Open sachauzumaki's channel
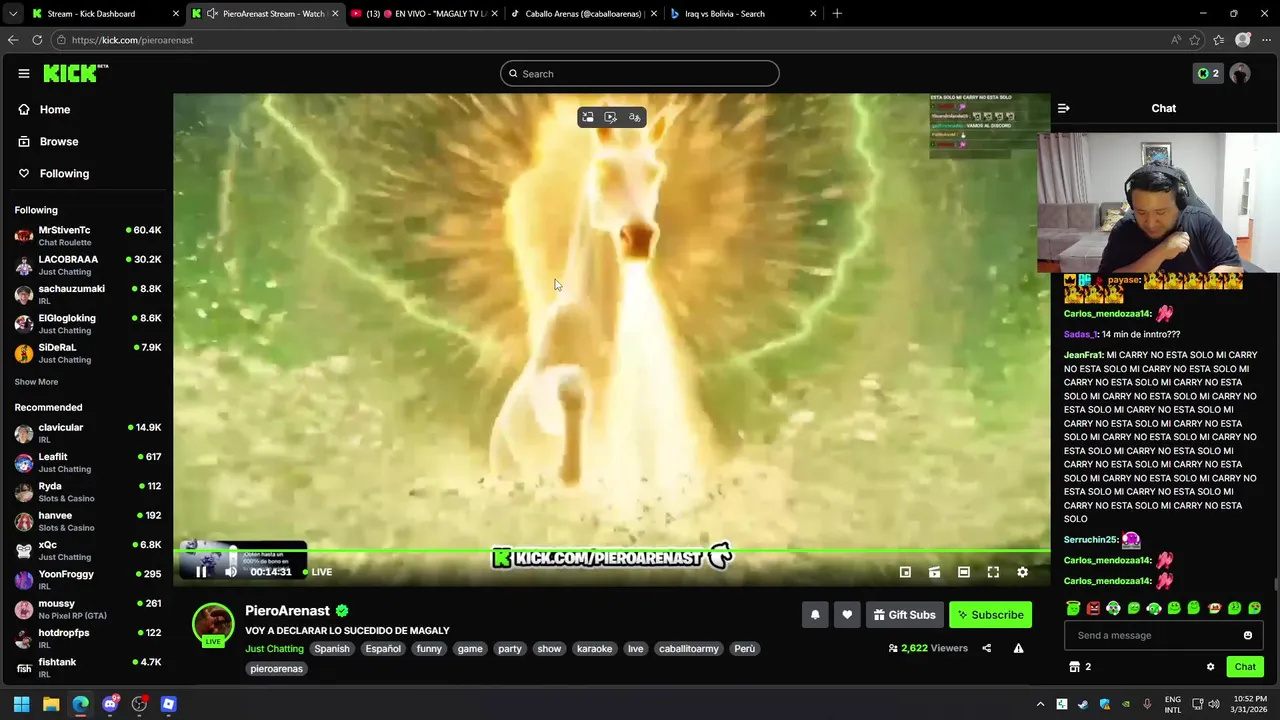This screenshot has height=720, width=1280. click(87, 294)
